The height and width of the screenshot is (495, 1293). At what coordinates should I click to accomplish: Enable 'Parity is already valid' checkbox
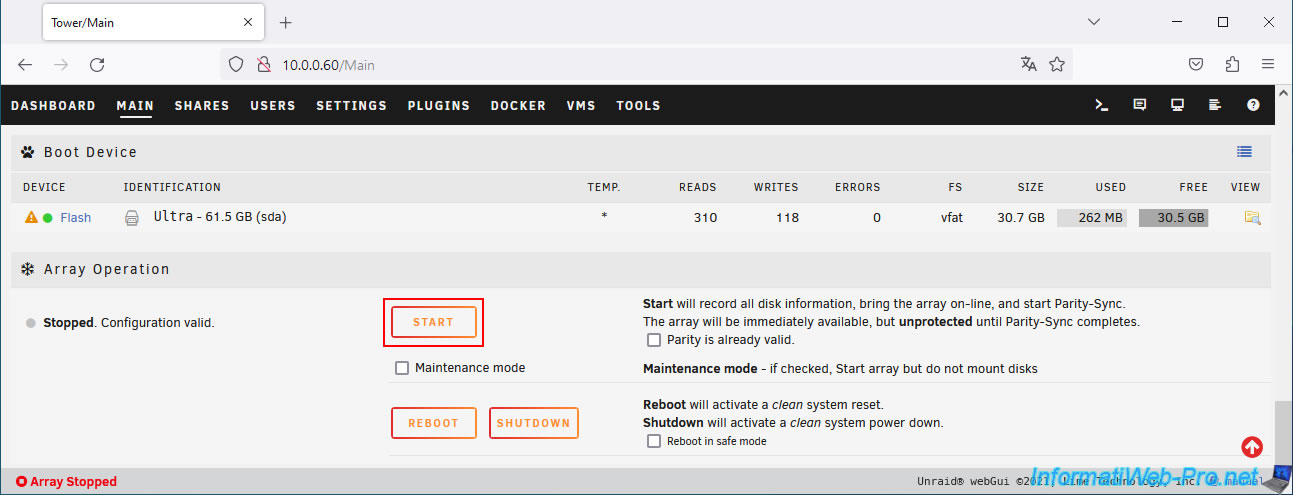pos(654,340)
